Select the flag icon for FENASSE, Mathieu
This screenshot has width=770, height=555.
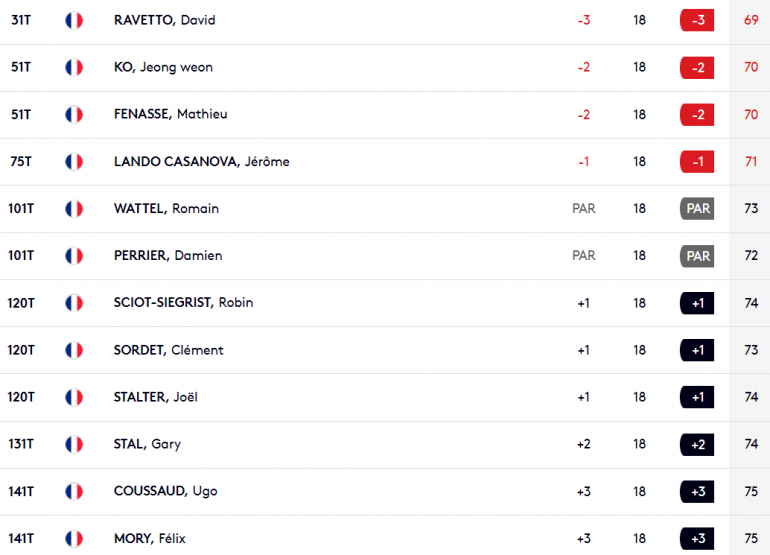click(x=74, y=114)
